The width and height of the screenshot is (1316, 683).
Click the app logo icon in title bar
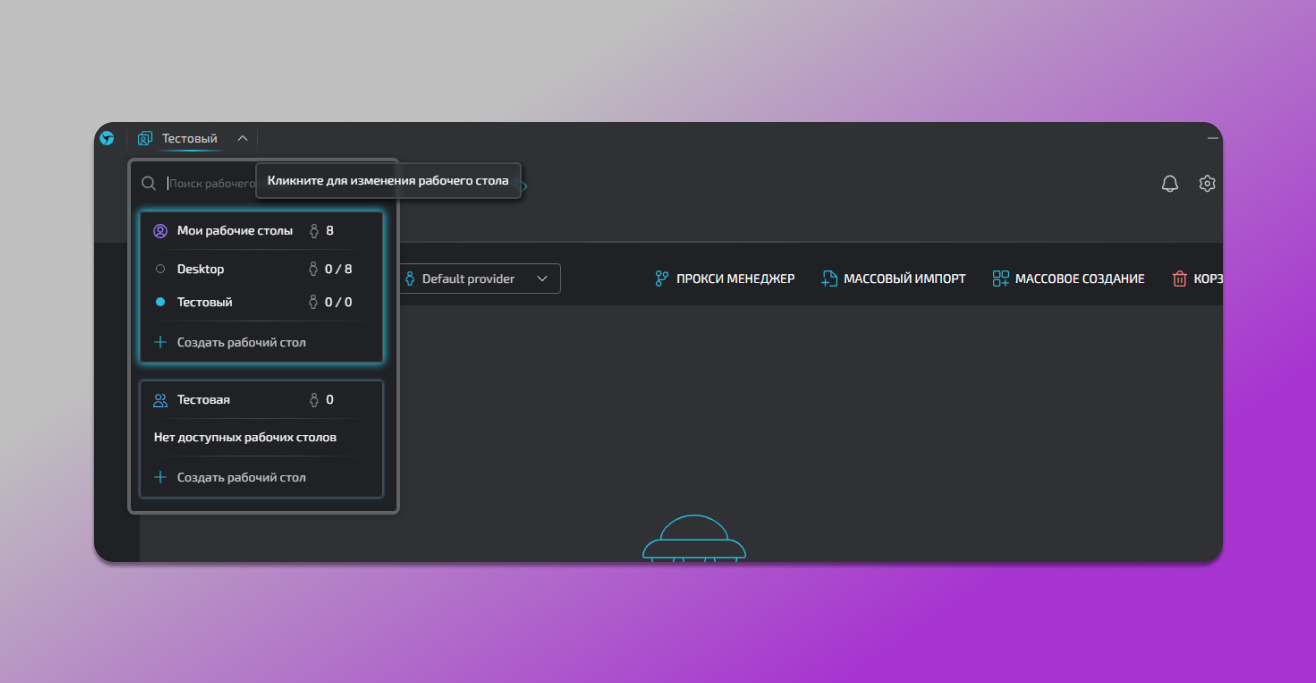point(107,138)
